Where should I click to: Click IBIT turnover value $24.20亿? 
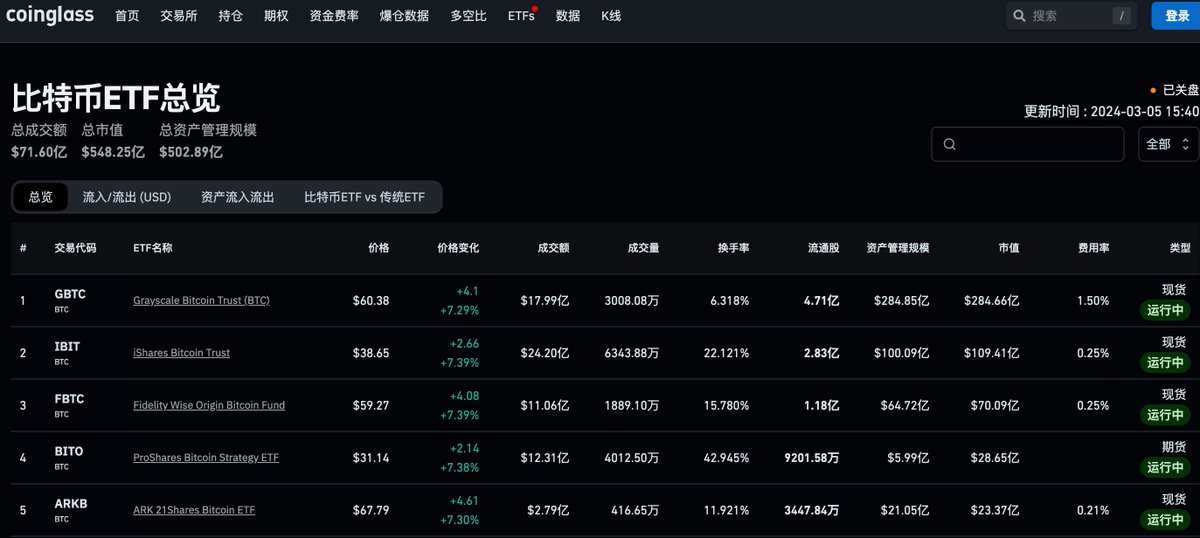(x=545, y=352)
